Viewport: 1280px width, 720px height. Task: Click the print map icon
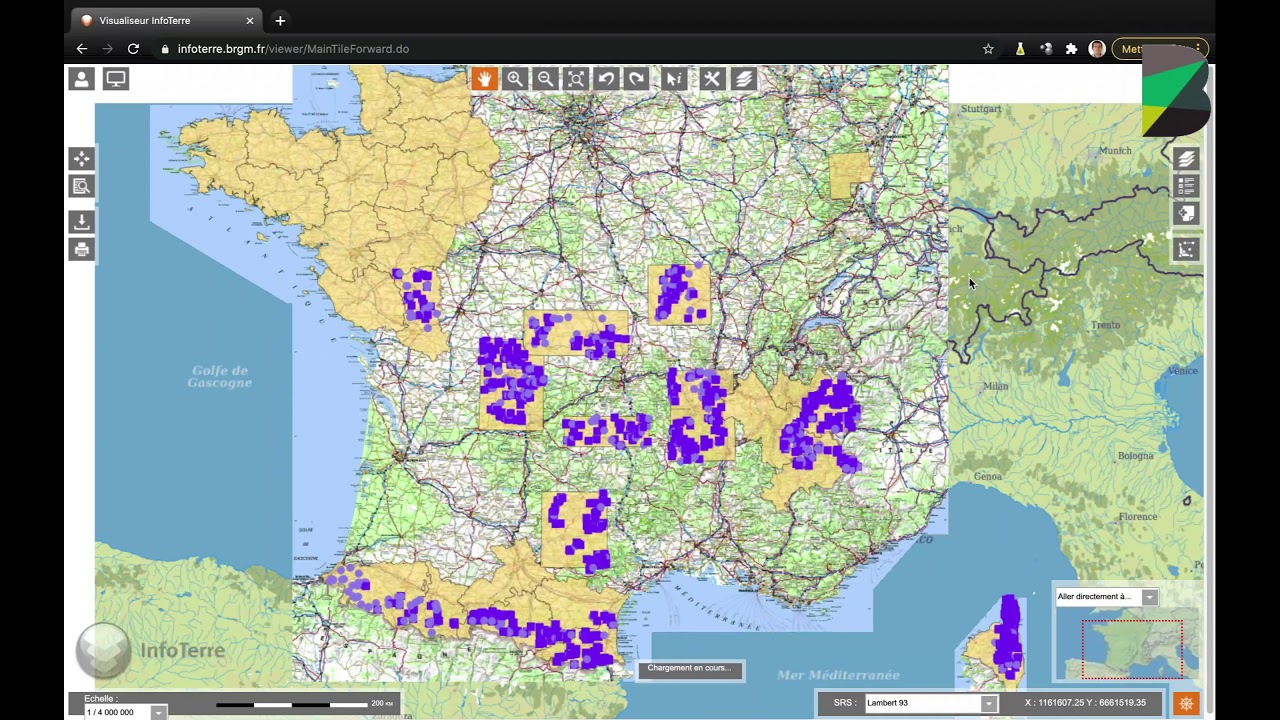[82, 249]
